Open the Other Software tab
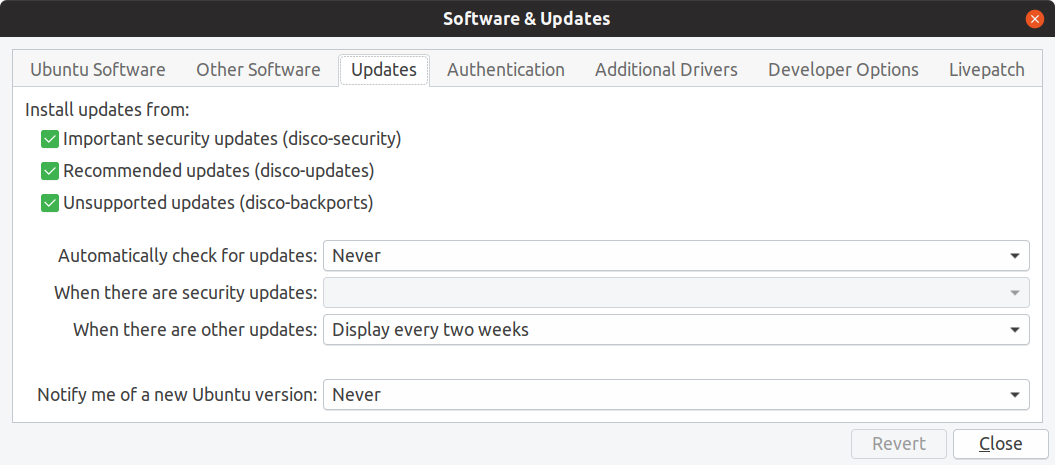 pos(258,70)
